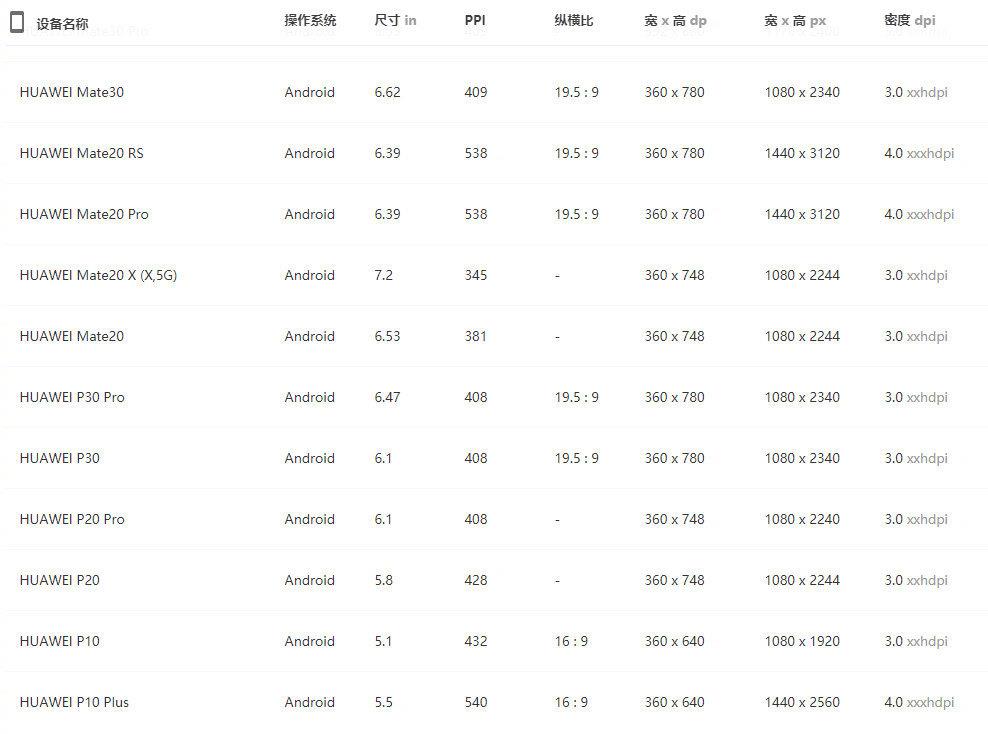Select the HUAWEI Mate20 RS device name
This screenshot has height=734, width=988.
[81, 153]
